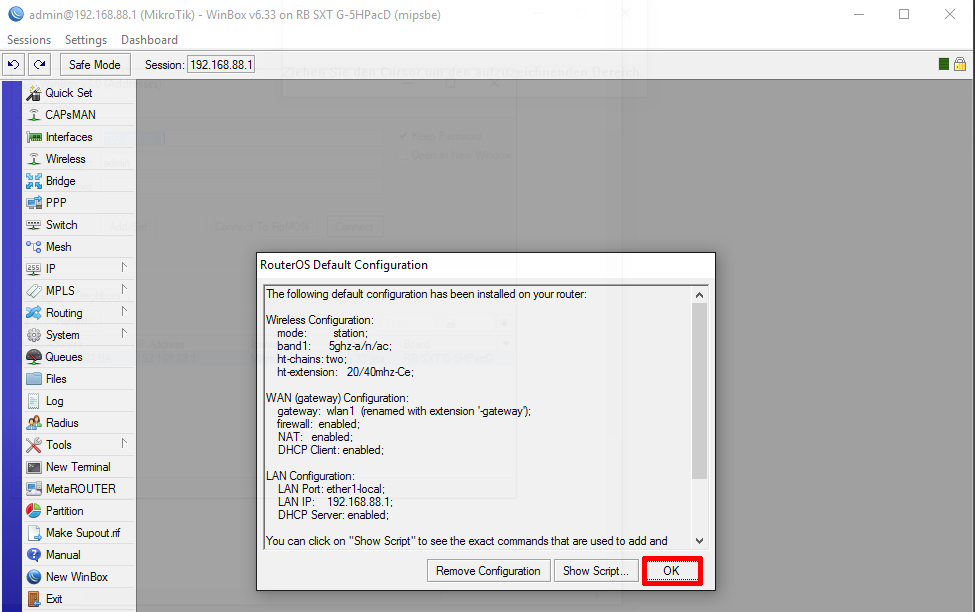The width and height of the screenshot is (975, 612).
Task: Open the CAPsMAN menu icon
Action: coord(34,115)
